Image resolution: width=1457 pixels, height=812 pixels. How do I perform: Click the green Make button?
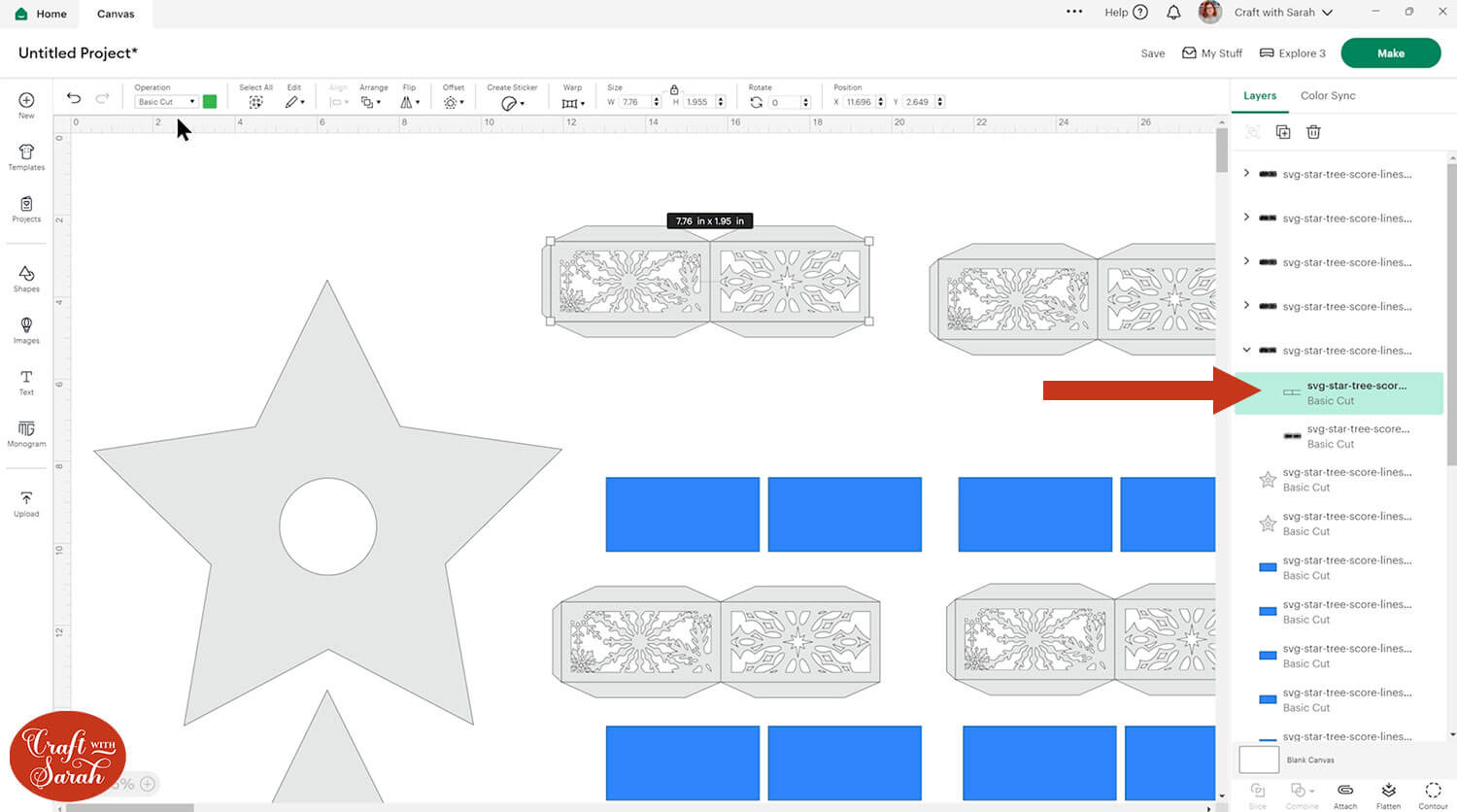coord(1390,53)
